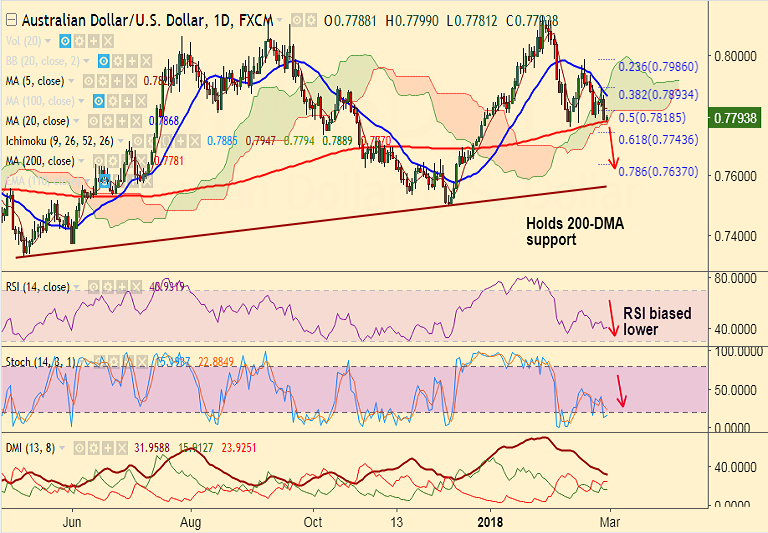Open settings gear for Vol (20) indicator
Image resolution: width=768 pixels, height=533 pixels.
tap(79, 41)
